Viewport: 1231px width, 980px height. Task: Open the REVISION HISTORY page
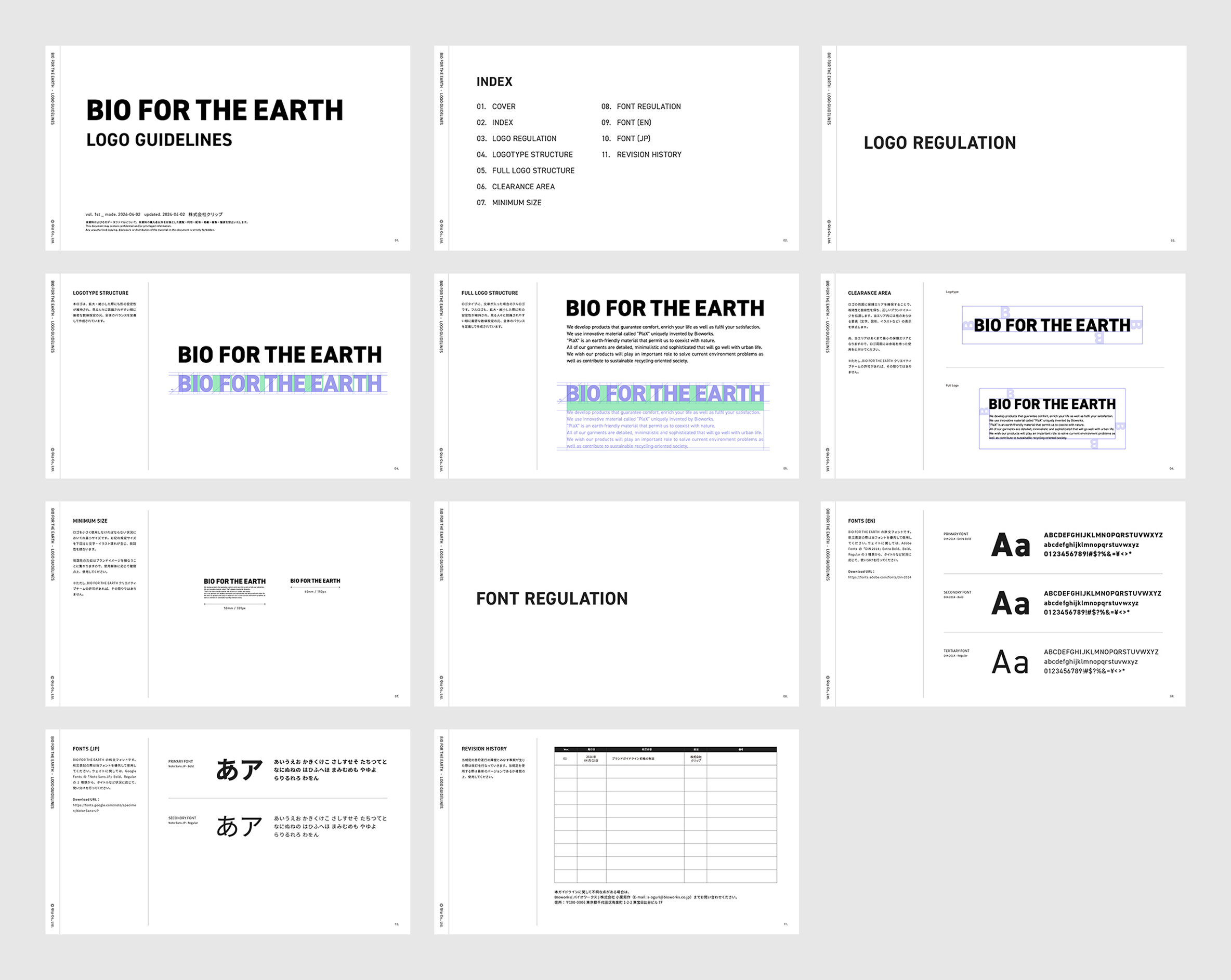click(616, 831)
